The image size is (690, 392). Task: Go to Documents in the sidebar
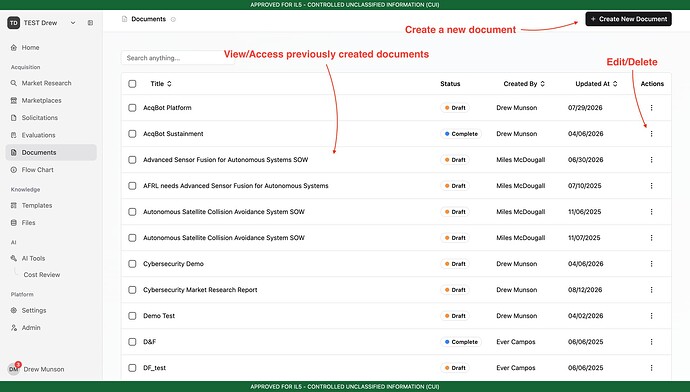51,153
